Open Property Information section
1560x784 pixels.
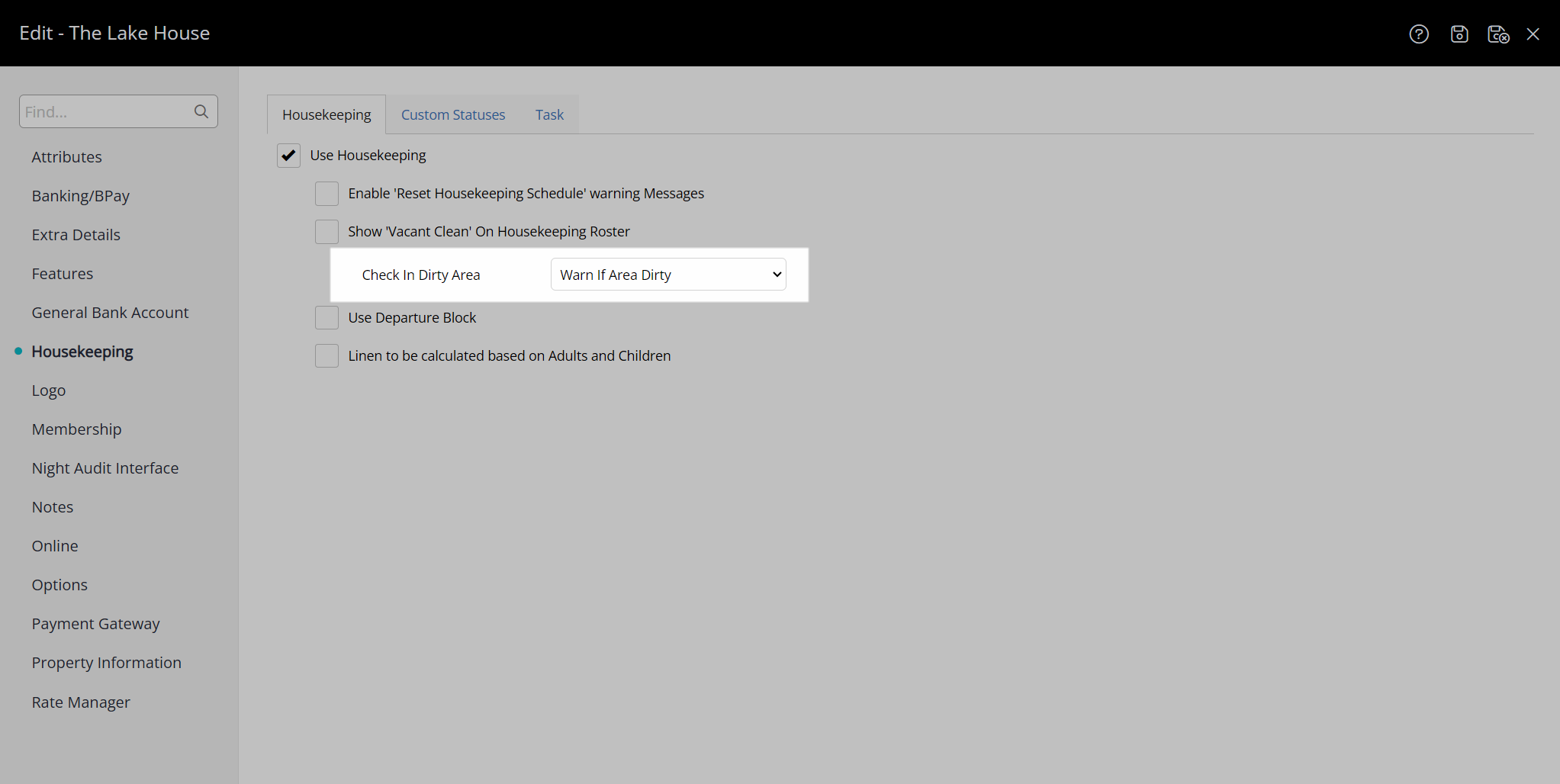107,663
